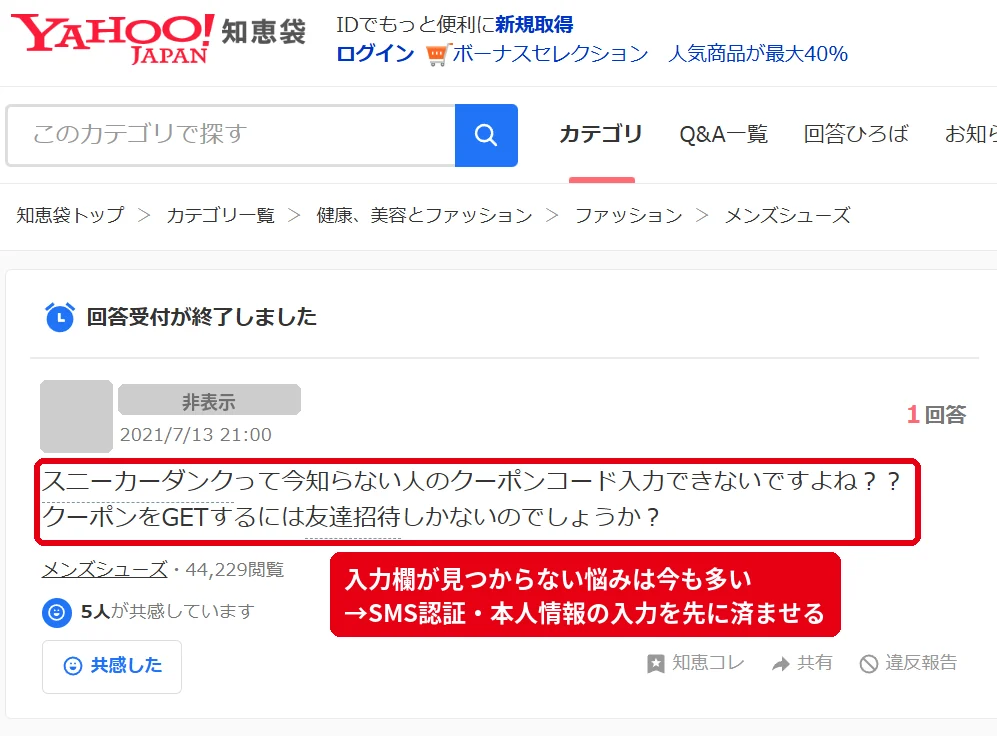
Task: Open the 回答ひろば tab
Action: pyautogui.click(x=856, y=134)
